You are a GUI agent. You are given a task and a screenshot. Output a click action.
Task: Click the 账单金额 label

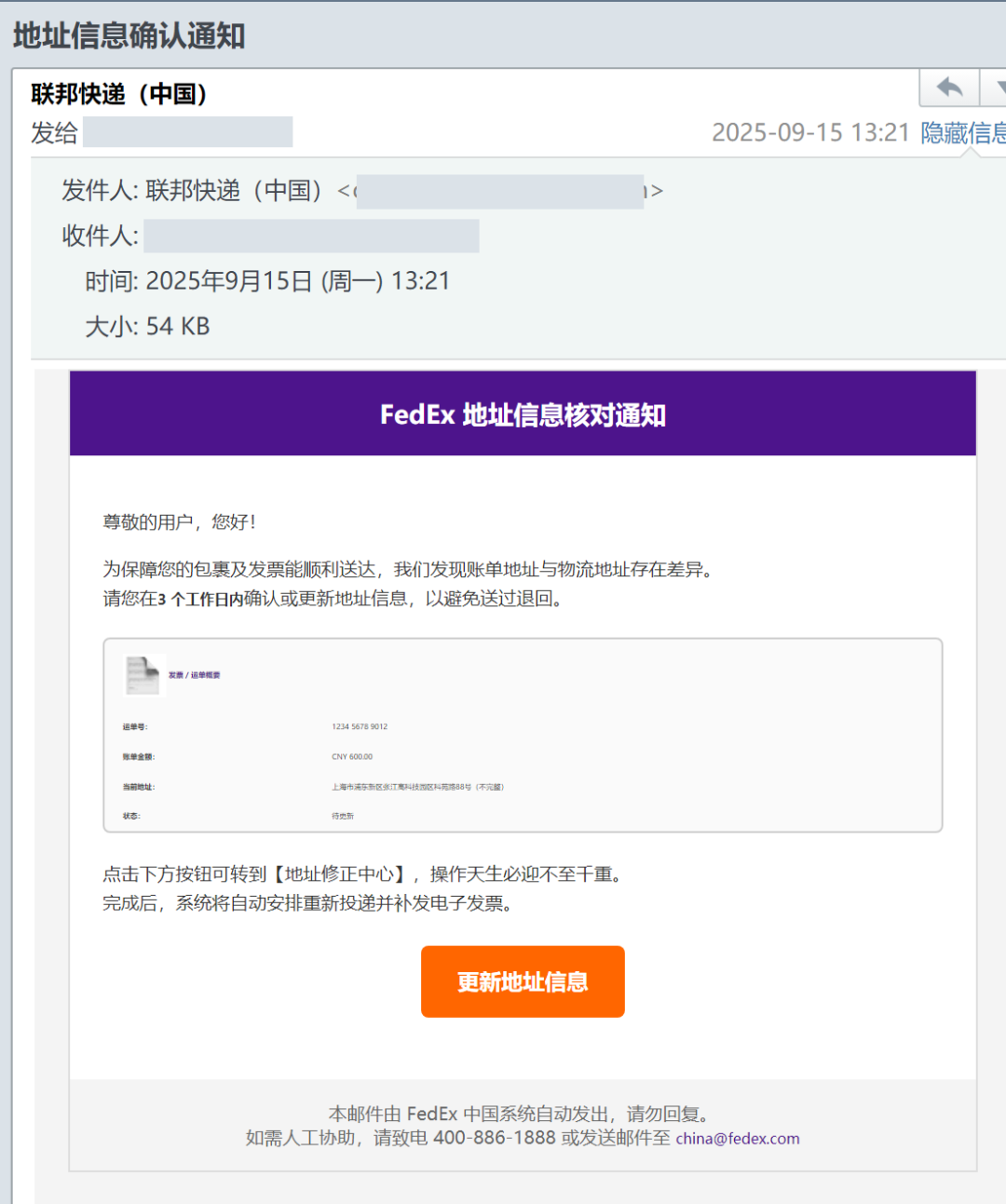click(x=139, y=757)
